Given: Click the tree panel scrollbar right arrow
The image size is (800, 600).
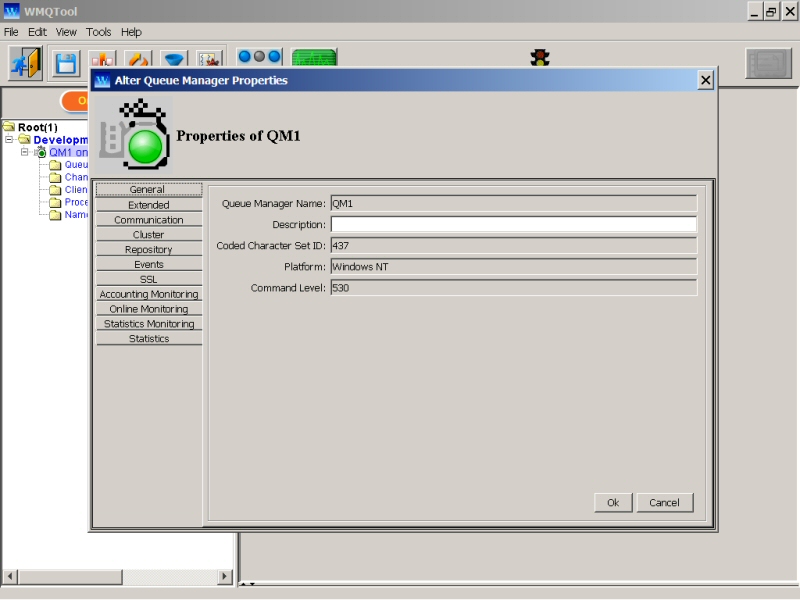Looking at the screenshot, I should click(x=224, y=577).
